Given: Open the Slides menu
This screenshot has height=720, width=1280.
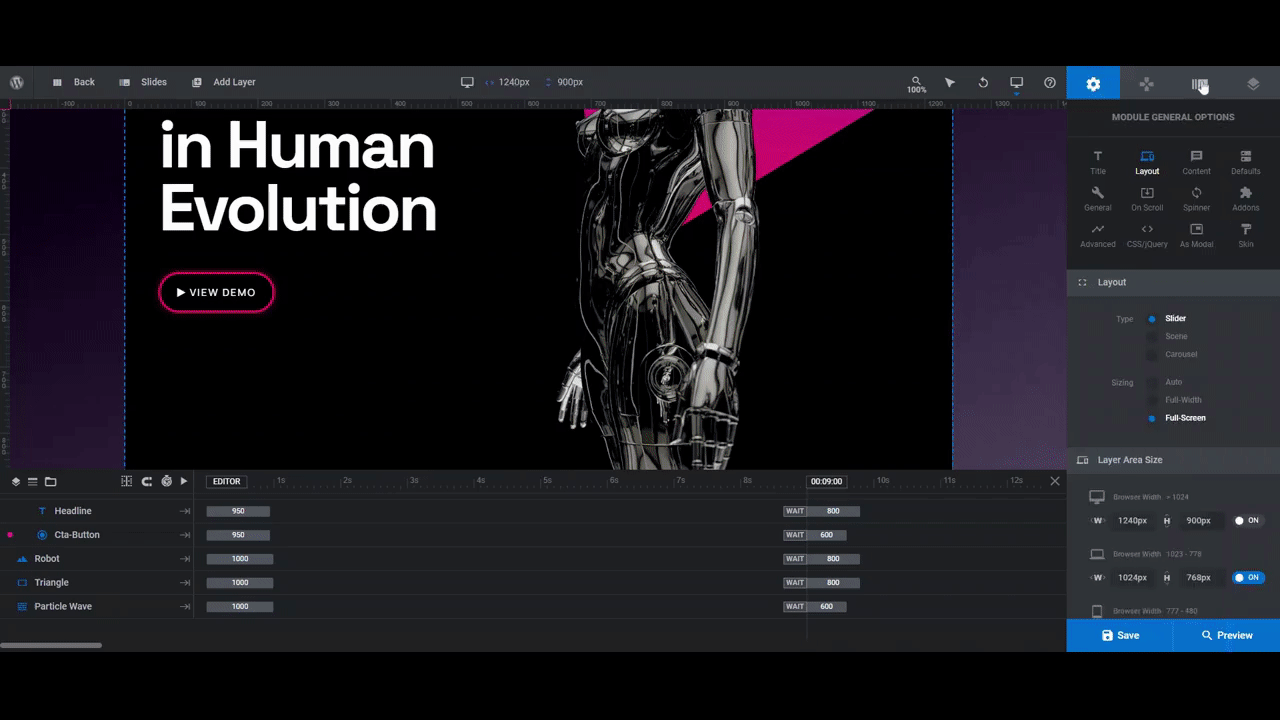Looking at the screenshot, I should [143, 82].
